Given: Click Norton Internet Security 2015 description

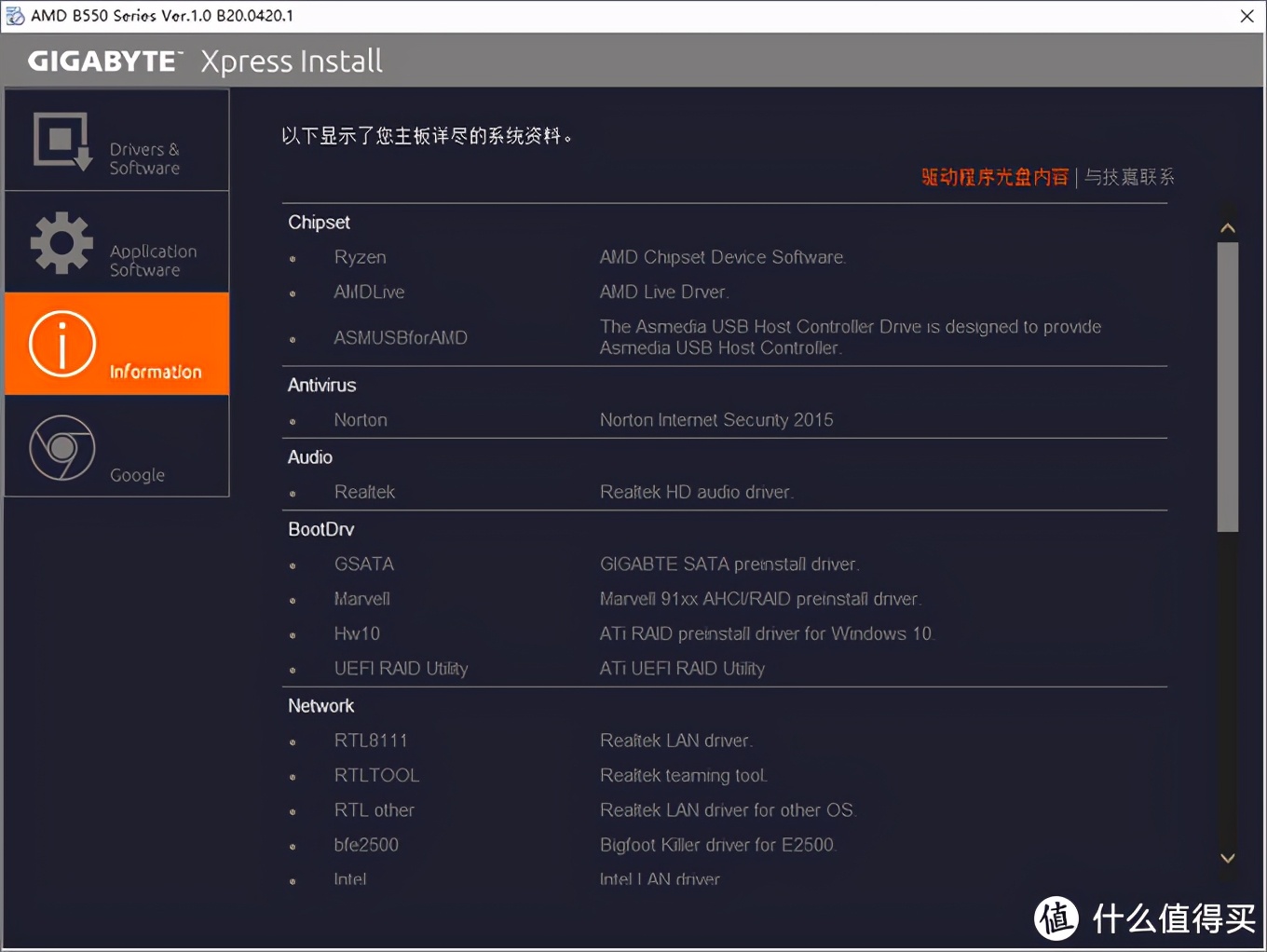Looking at the screenshot, I should (x=716, y=420).
